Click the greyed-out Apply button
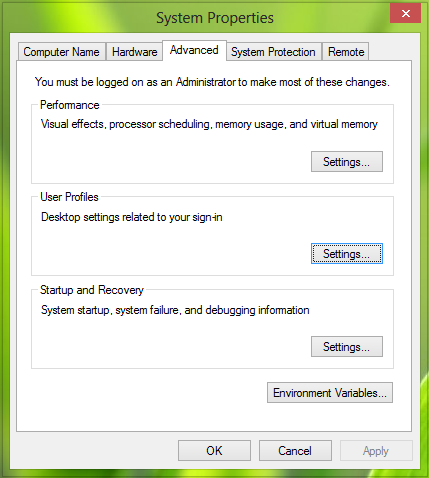 [x=376, y=451]
